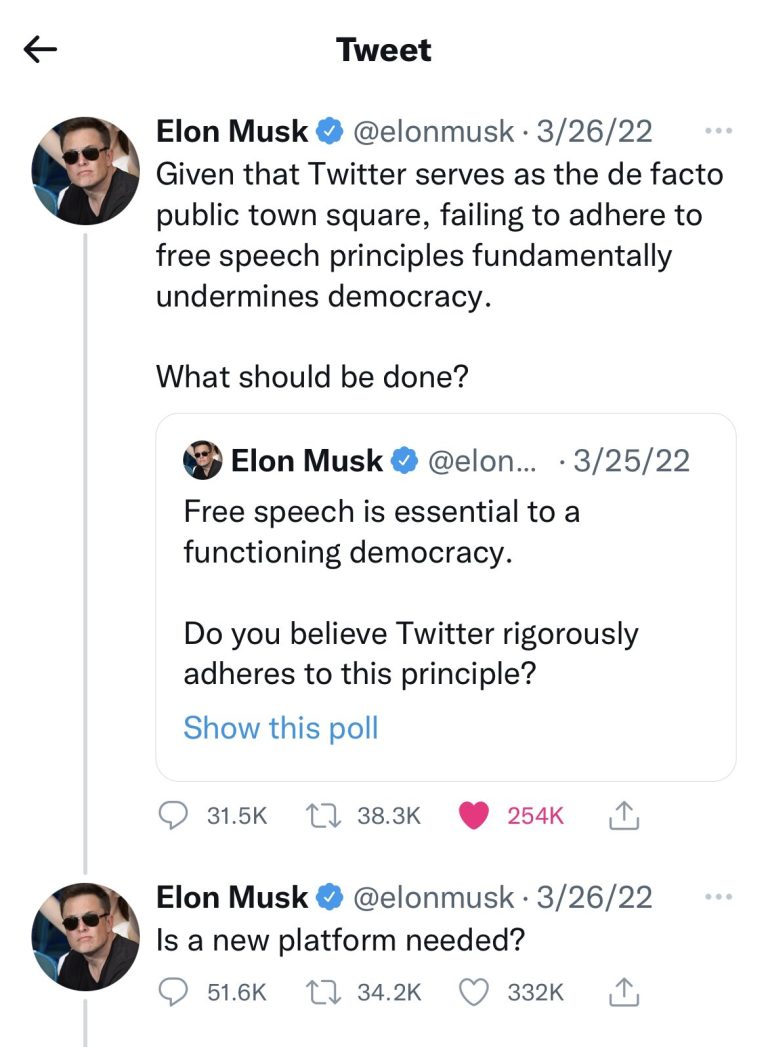Share the 'new platform' tweet
The height and width of the screenshot is (1047, 768).
[x=623, y=992]
